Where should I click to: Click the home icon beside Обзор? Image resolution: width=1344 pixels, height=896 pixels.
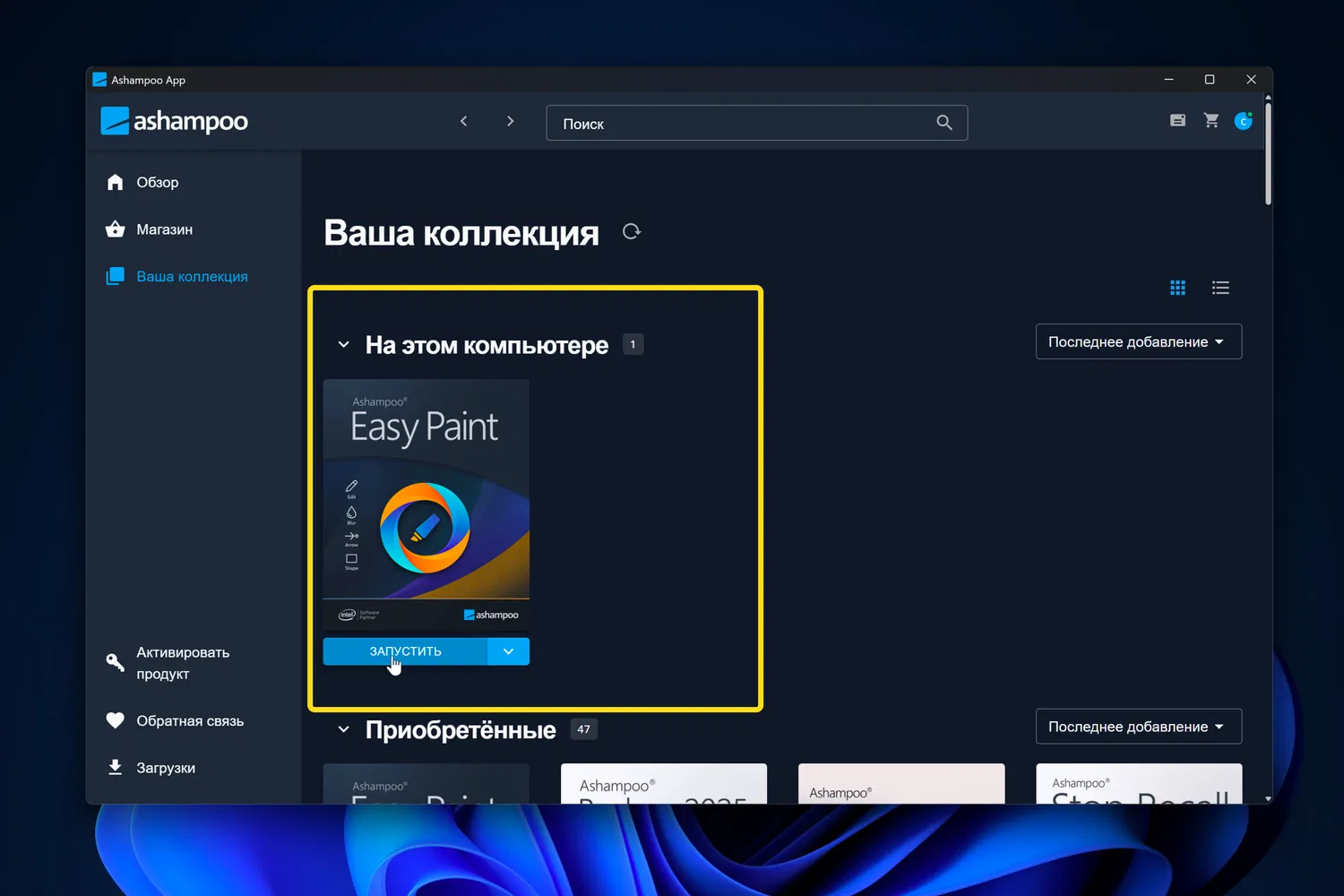tap(116, 182)
